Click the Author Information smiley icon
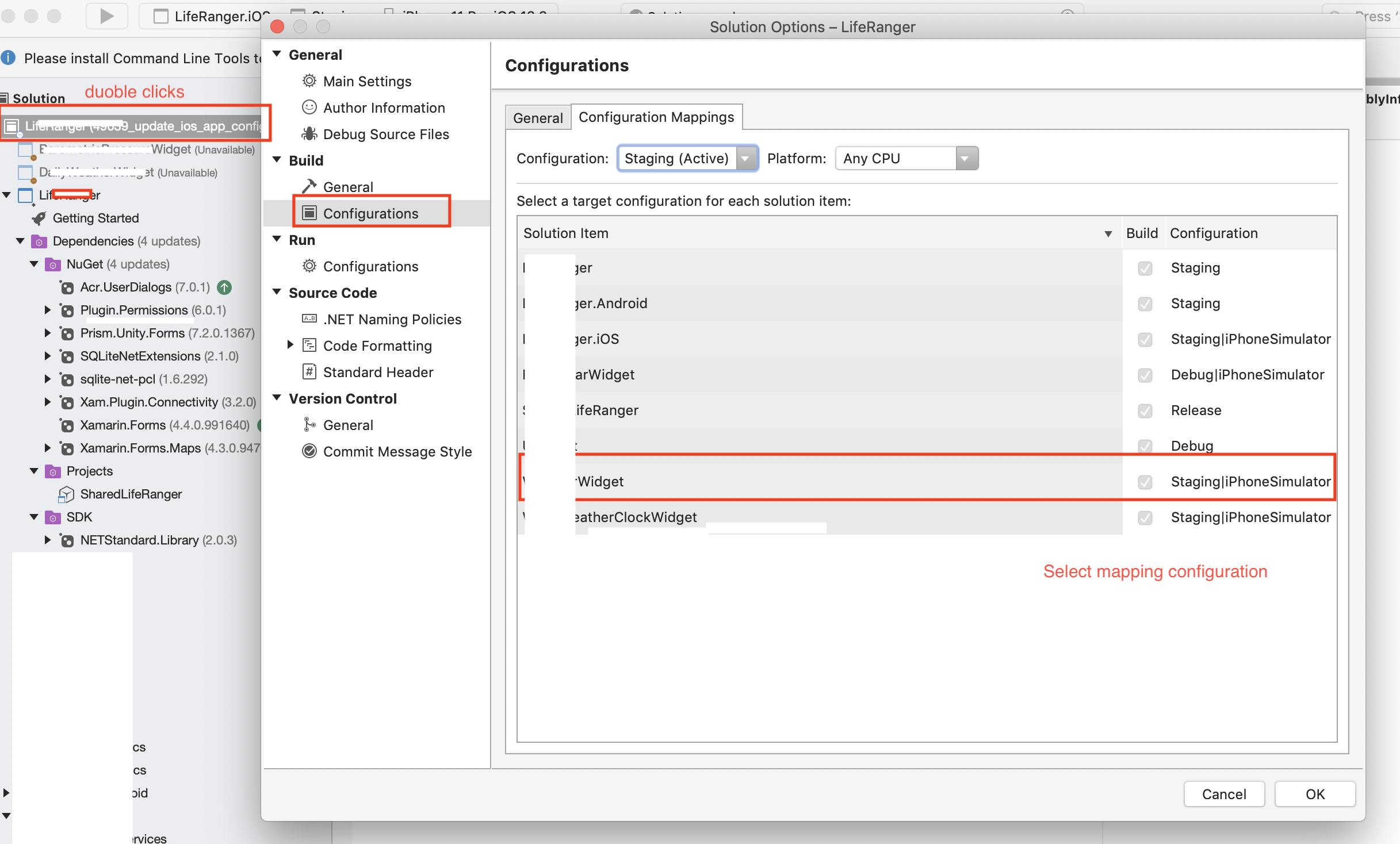Viewport: 1400px width, 844px height. [309, 108]
